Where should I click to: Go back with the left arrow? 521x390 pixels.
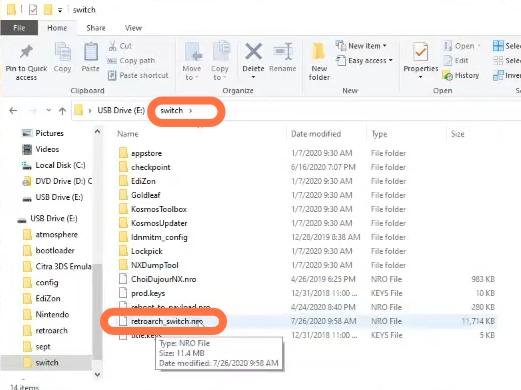click(x=13, y=111)
